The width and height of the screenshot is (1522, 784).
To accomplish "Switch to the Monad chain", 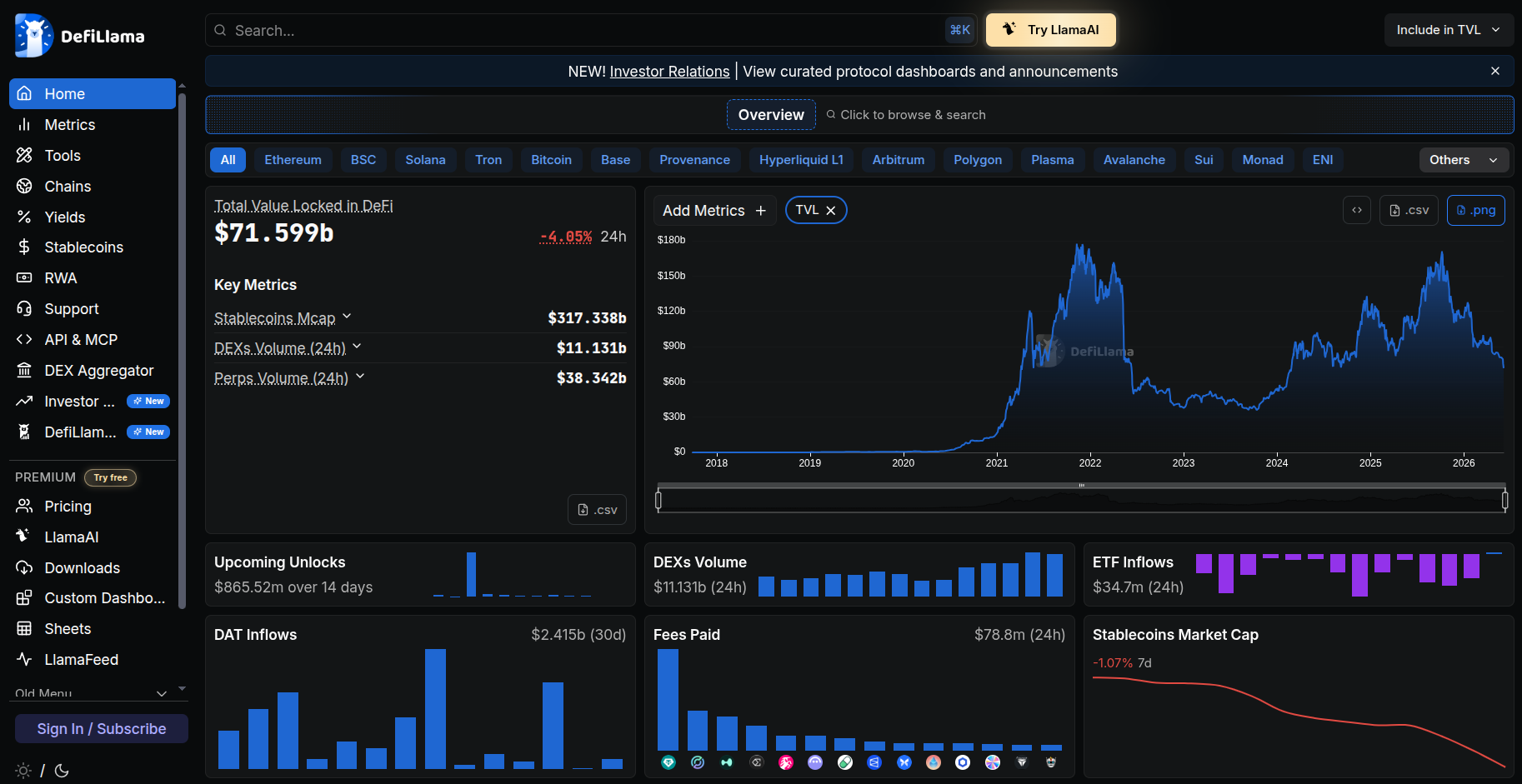I will [x=1263, y=160].
